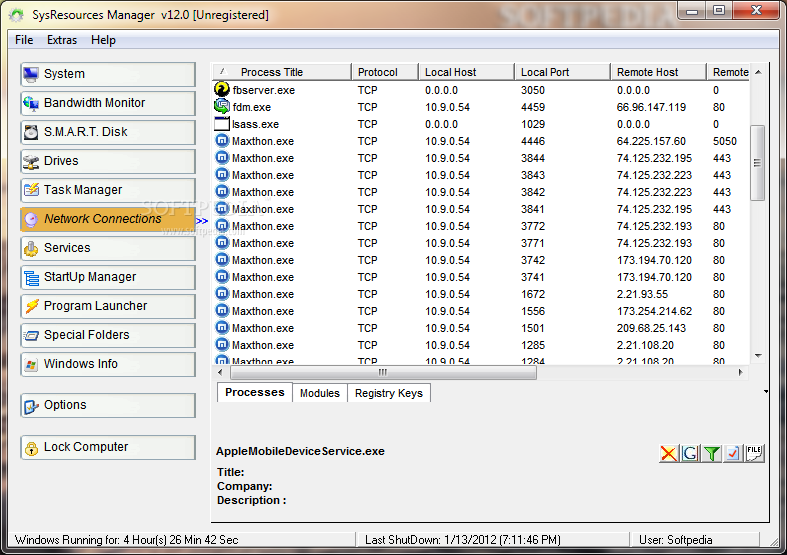Click remote host 64.225.157.60
Image resolution: width=787 pixels, height=555 pixels.
651,142
